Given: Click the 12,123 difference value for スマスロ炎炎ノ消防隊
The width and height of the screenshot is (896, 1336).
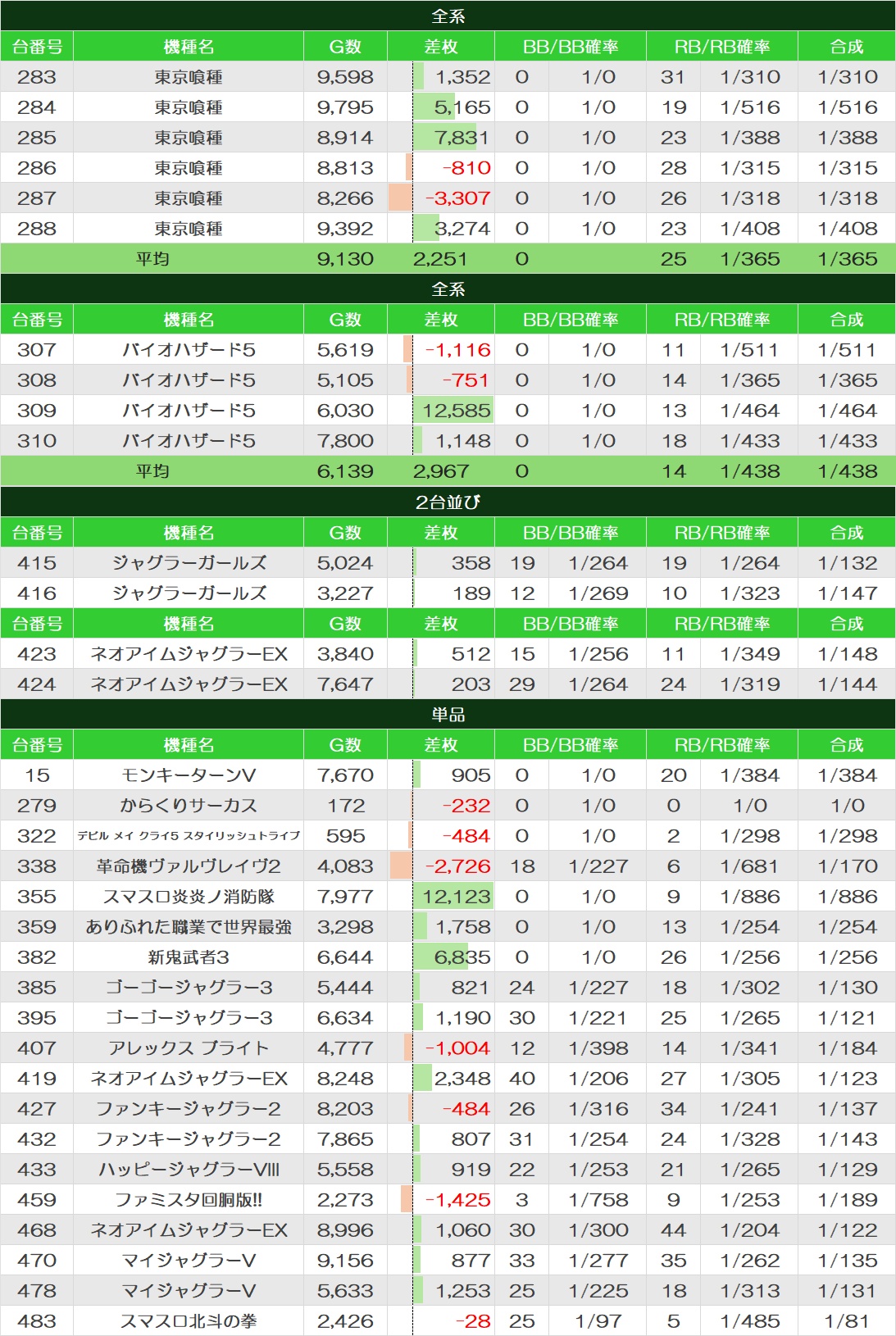Looking at the screenshot, I should tap(457, 897).
